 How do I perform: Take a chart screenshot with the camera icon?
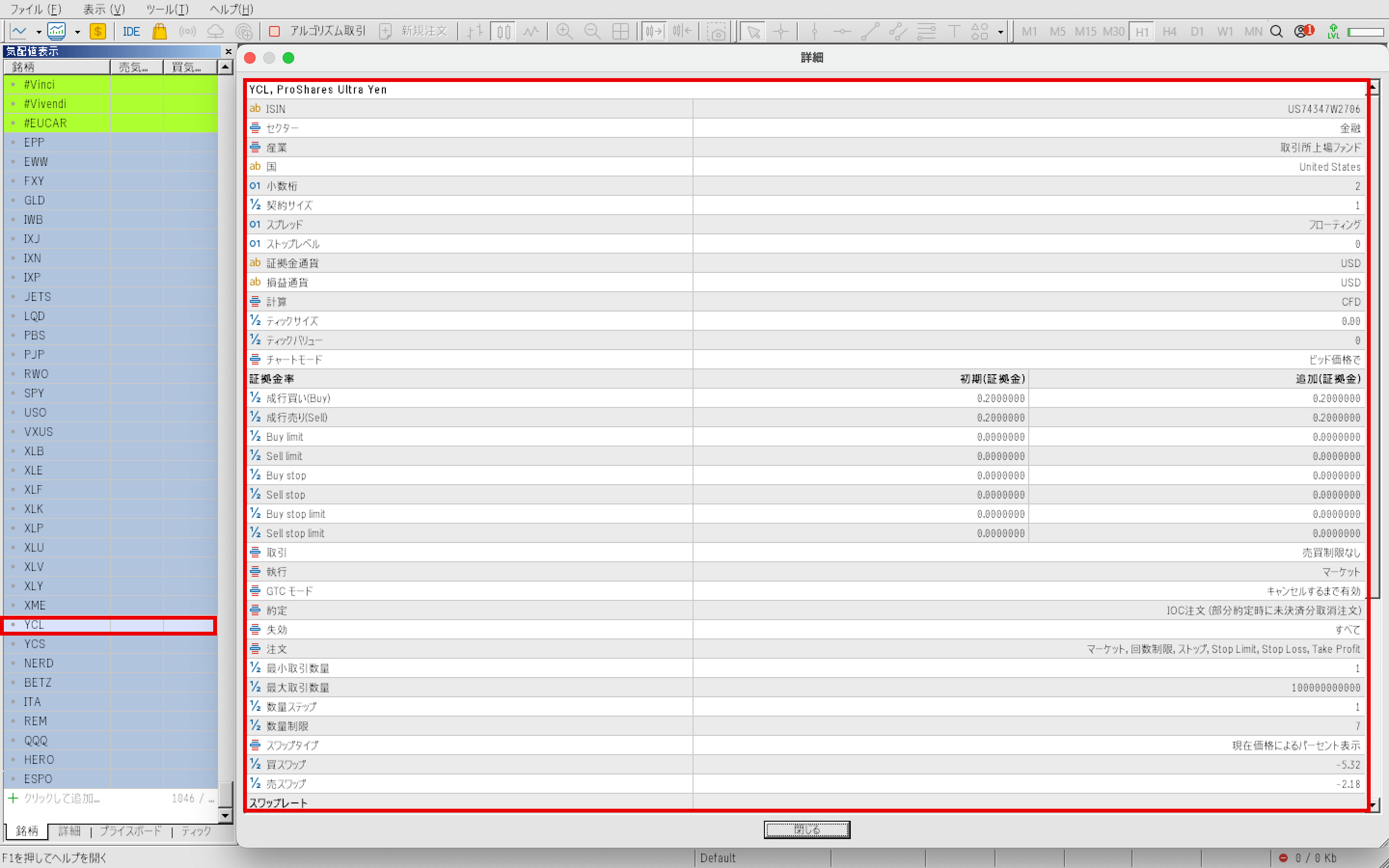(x=717, y=31)
